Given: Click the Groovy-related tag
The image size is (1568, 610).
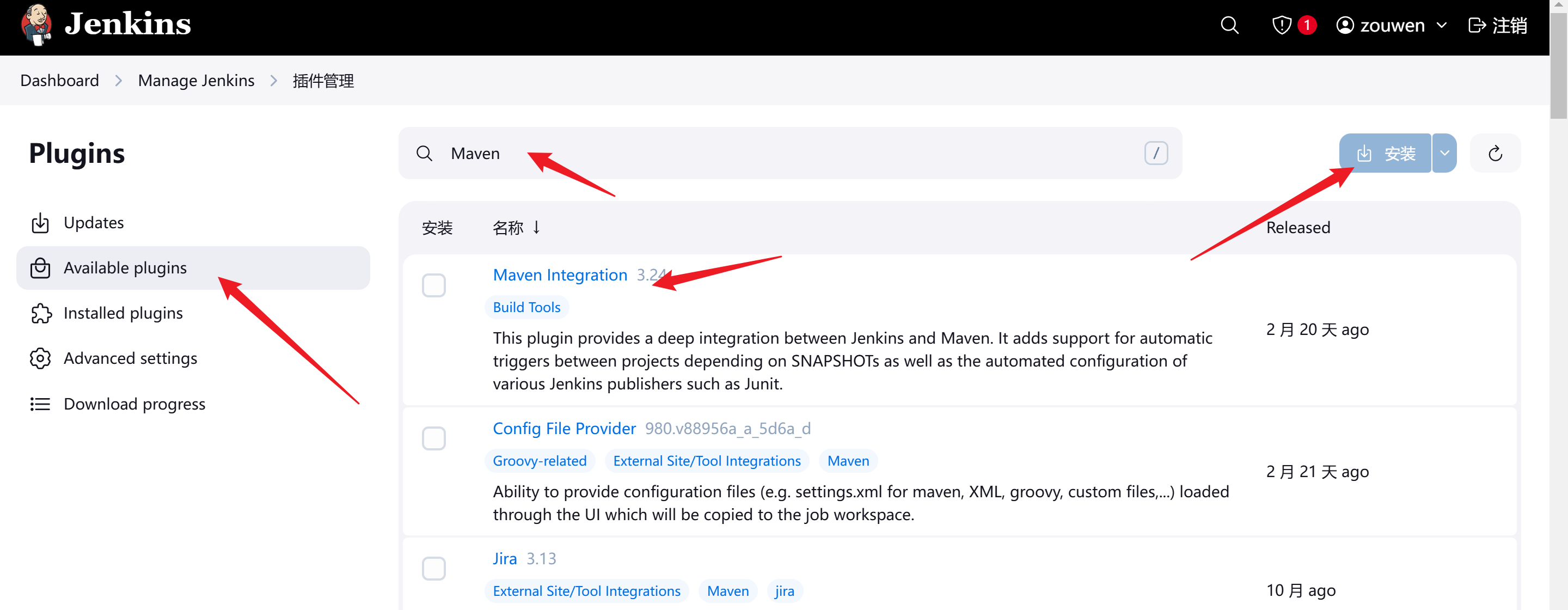Looking at the screenshot, I should click(x=540, y=461).
